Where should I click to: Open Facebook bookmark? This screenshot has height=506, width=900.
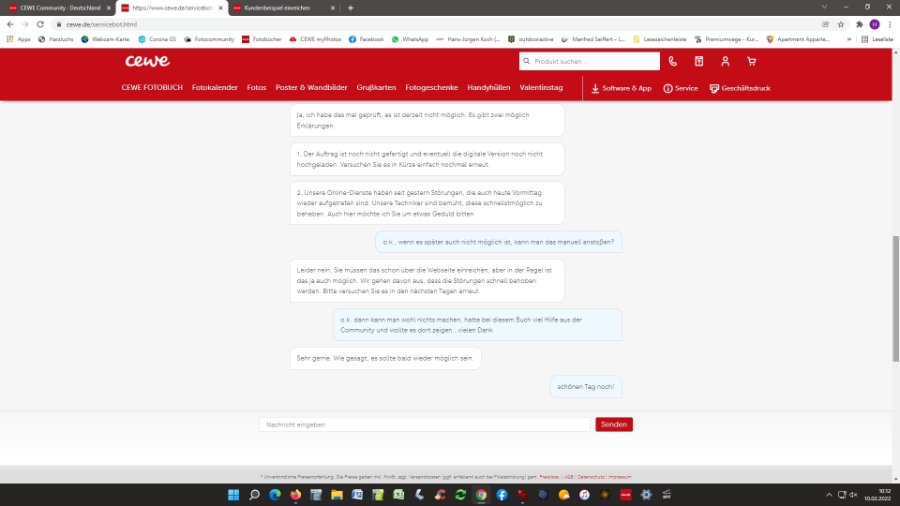(366, 39)
